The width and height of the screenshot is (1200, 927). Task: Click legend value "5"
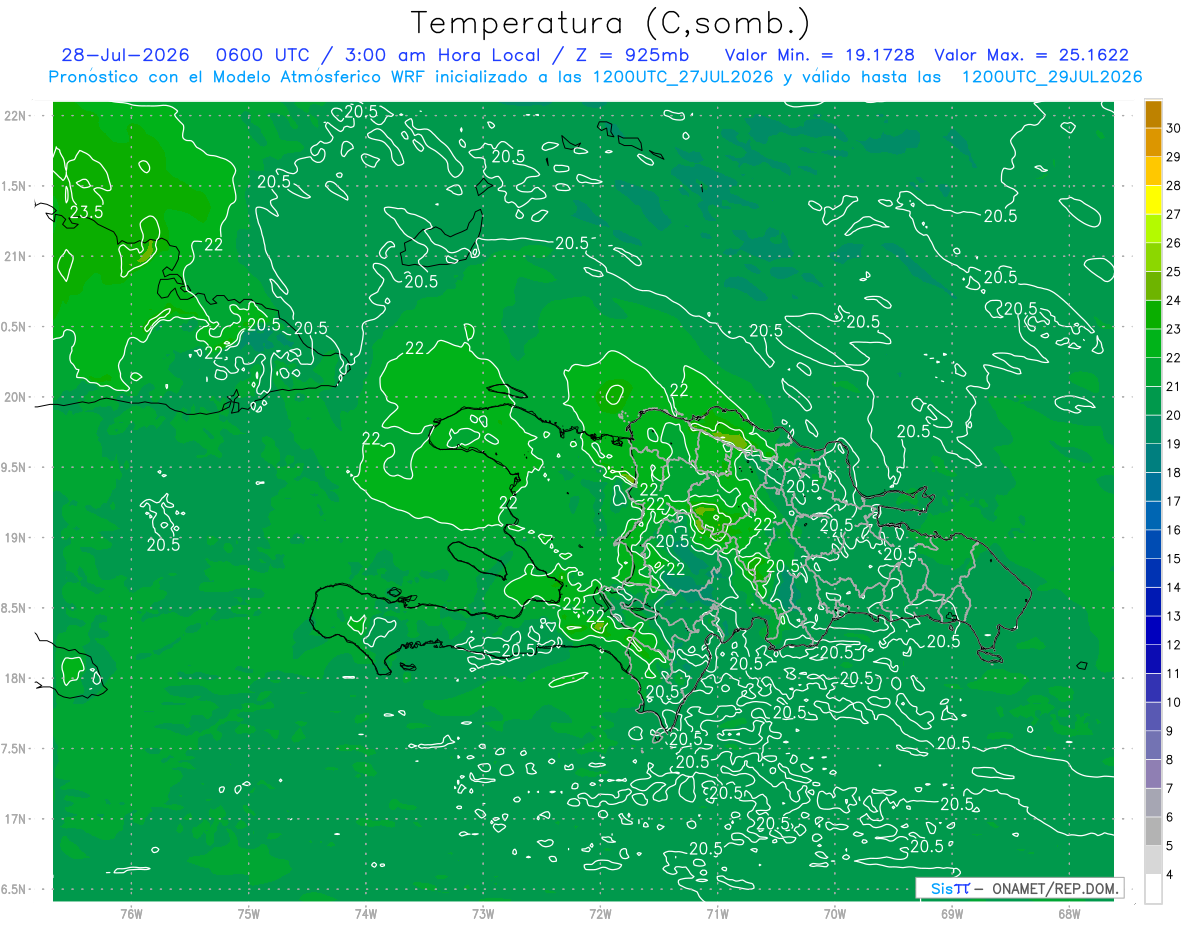pyautogui.click(x=1171, y=845)
